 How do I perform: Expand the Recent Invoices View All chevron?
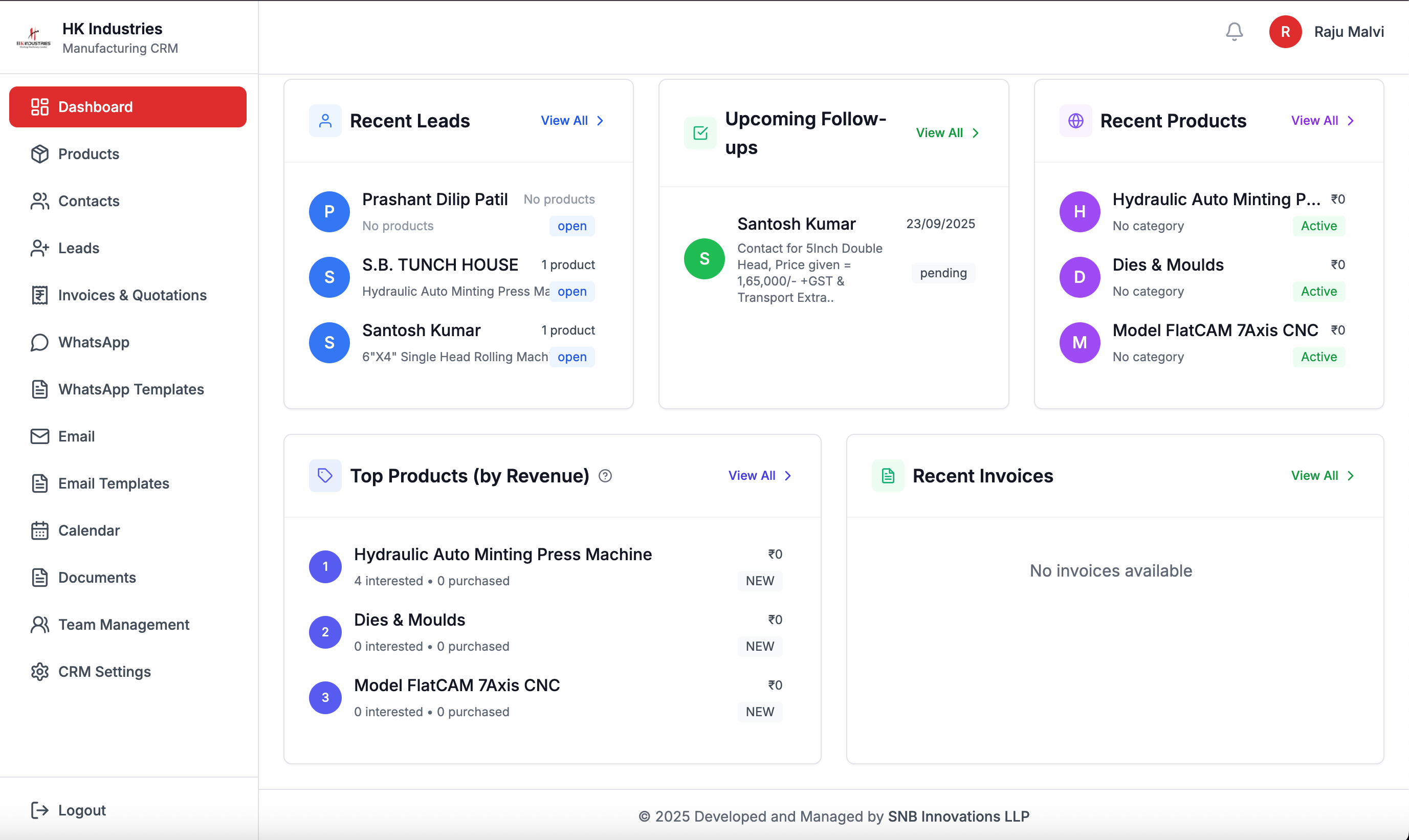[x=1351, y=475]
